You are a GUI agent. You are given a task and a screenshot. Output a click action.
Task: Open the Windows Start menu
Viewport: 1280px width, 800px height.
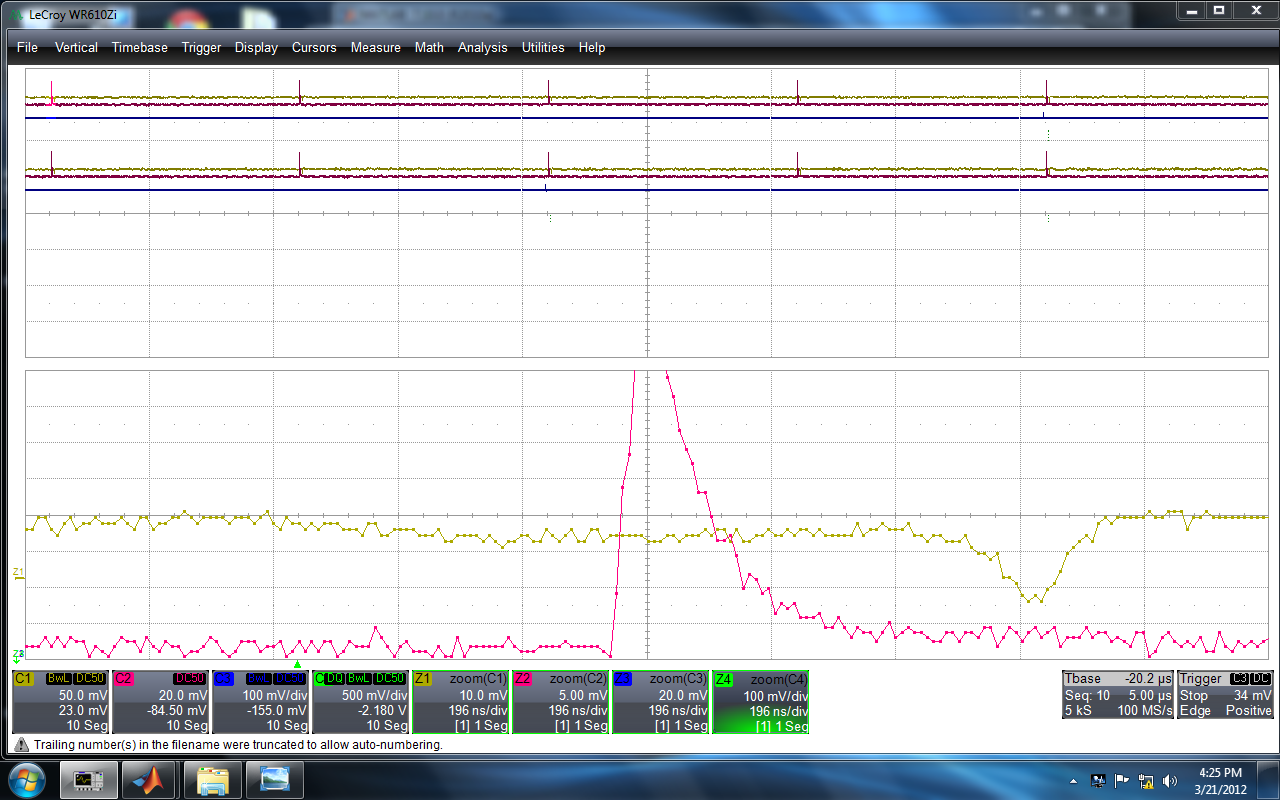pyautogui.click(x=25, y=779)
